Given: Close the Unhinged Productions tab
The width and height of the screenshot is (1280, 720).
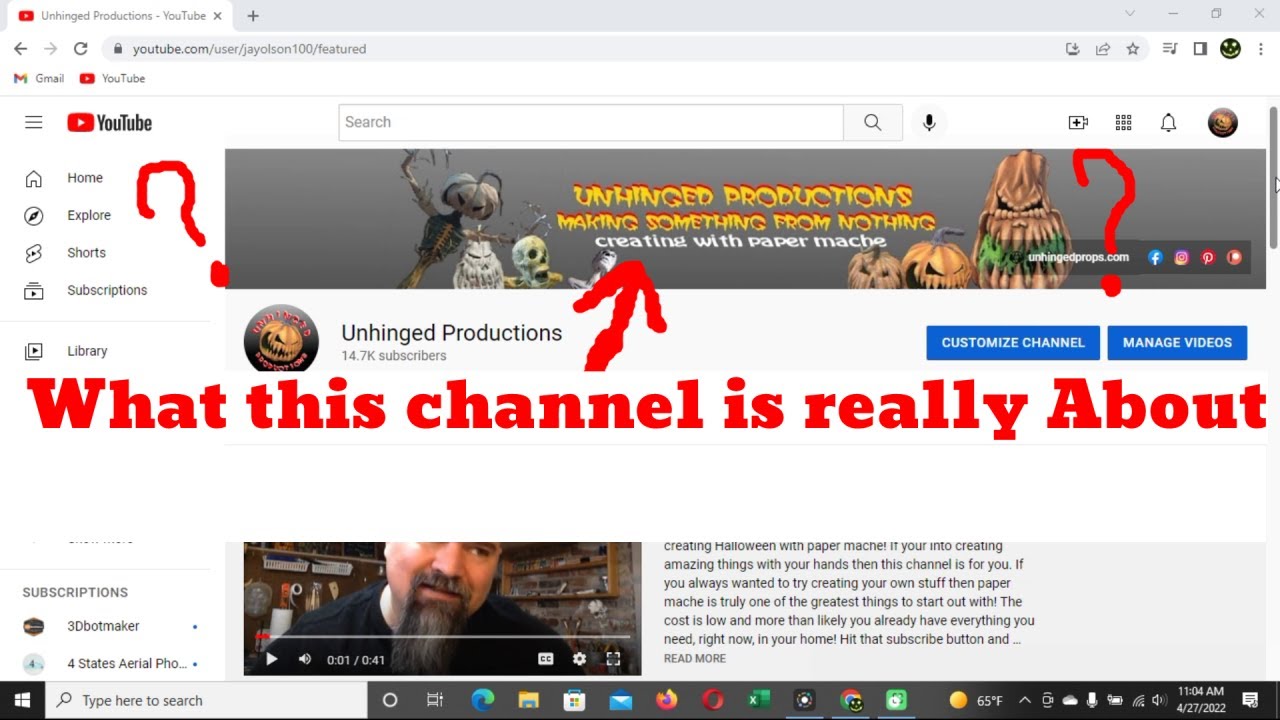Looking at the screenshot, I should pos(218,16).
